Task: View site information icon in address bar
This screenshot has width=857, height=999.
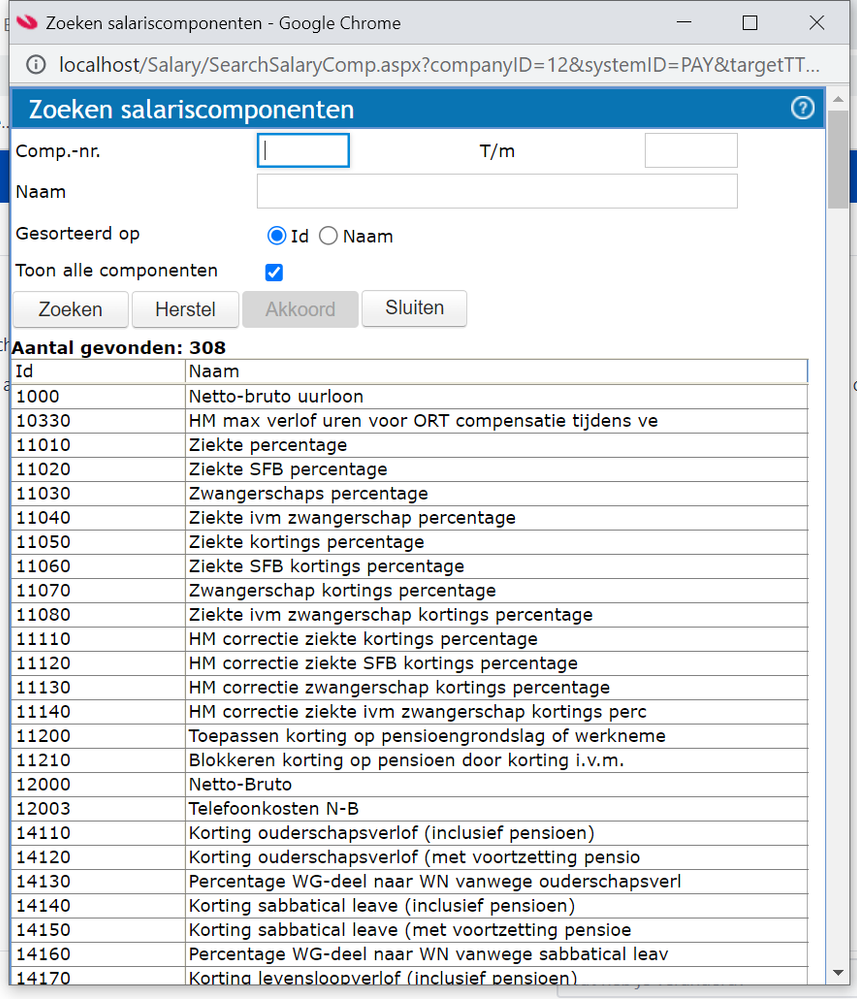Action: pyautogui.click(x=36, y=66)
